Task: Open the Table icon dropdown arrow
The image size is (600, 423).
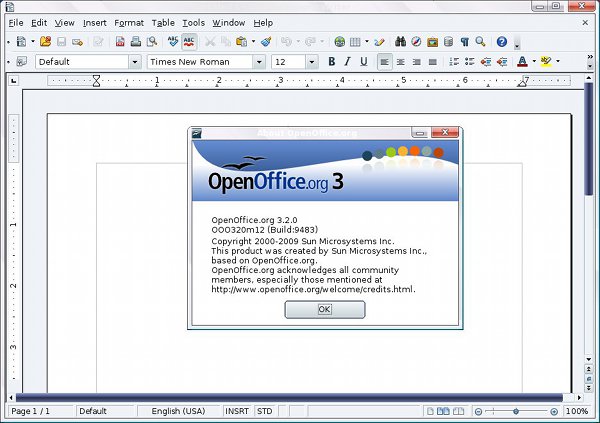Action: click(367, 41)
